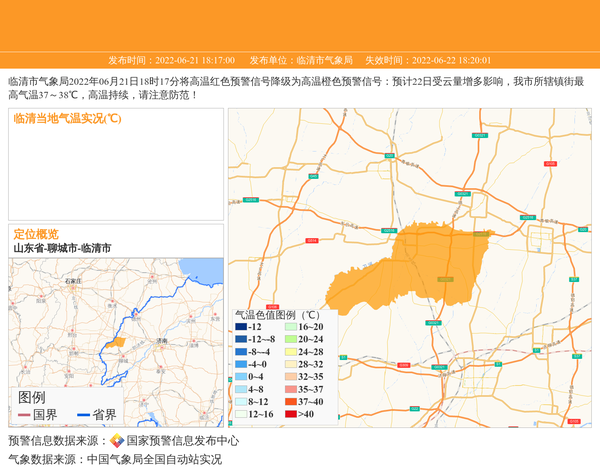Click the 山东省-聊城市-临清市 location text
This screenshot has width=600, height=471.
point(62,248)
